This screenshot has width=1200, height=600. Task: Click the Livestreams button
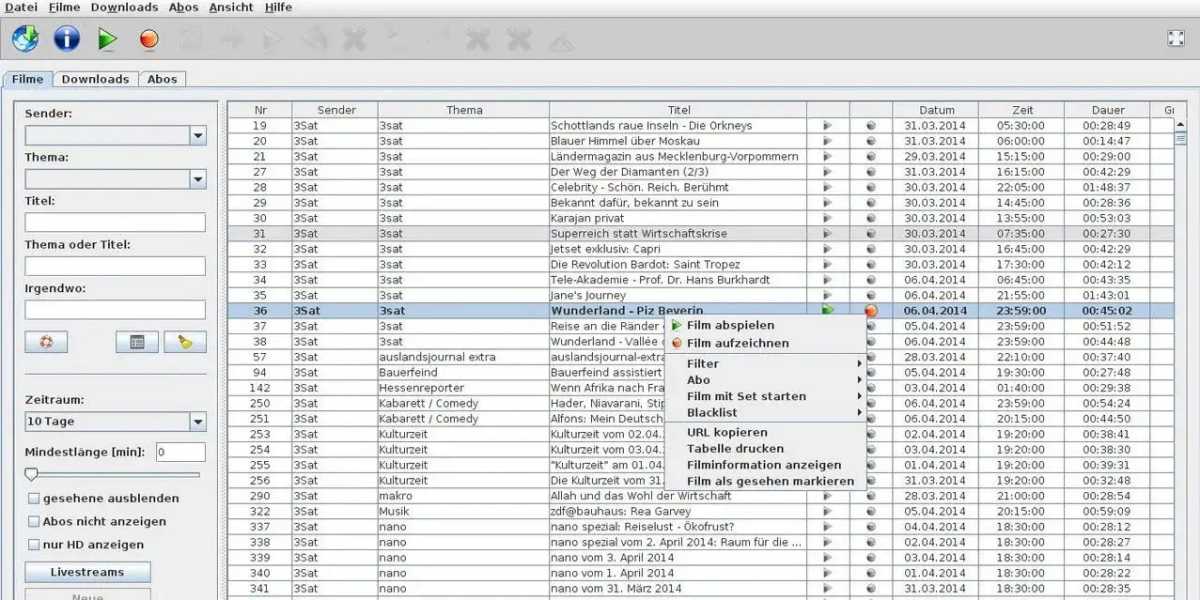click(x=87, y=572)
